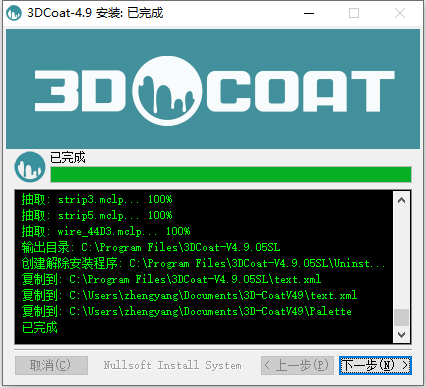Click the 取消(C) cancel button
426x388 pixels.
click(51, 365)
